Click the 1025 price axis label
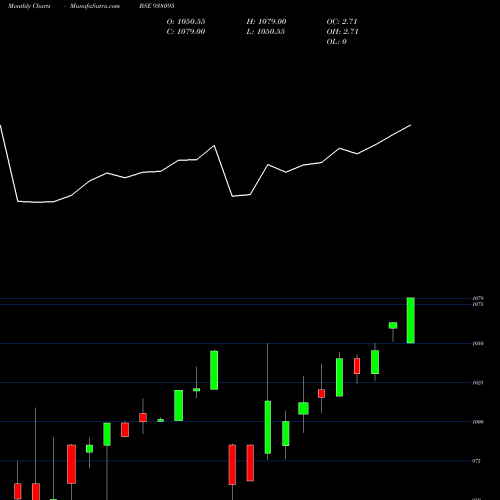Screen dimensions: 500x500 478,383
